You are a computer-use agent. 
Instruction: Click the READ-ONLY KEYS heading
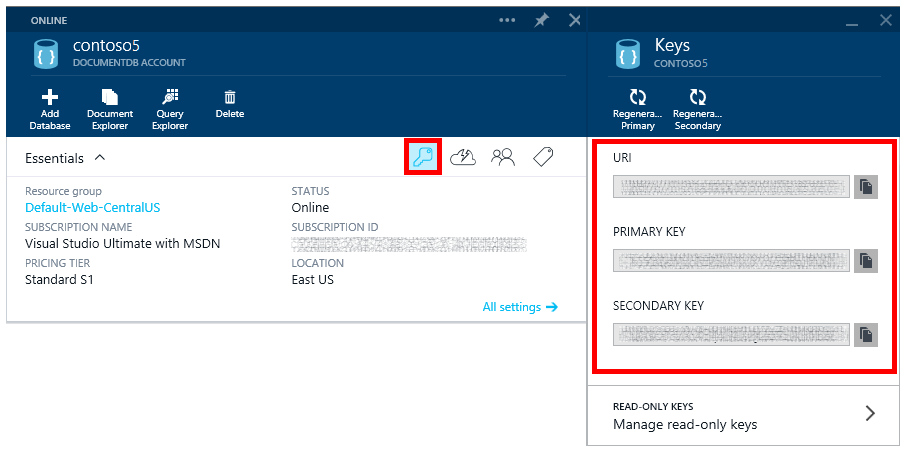pos(653,406)
